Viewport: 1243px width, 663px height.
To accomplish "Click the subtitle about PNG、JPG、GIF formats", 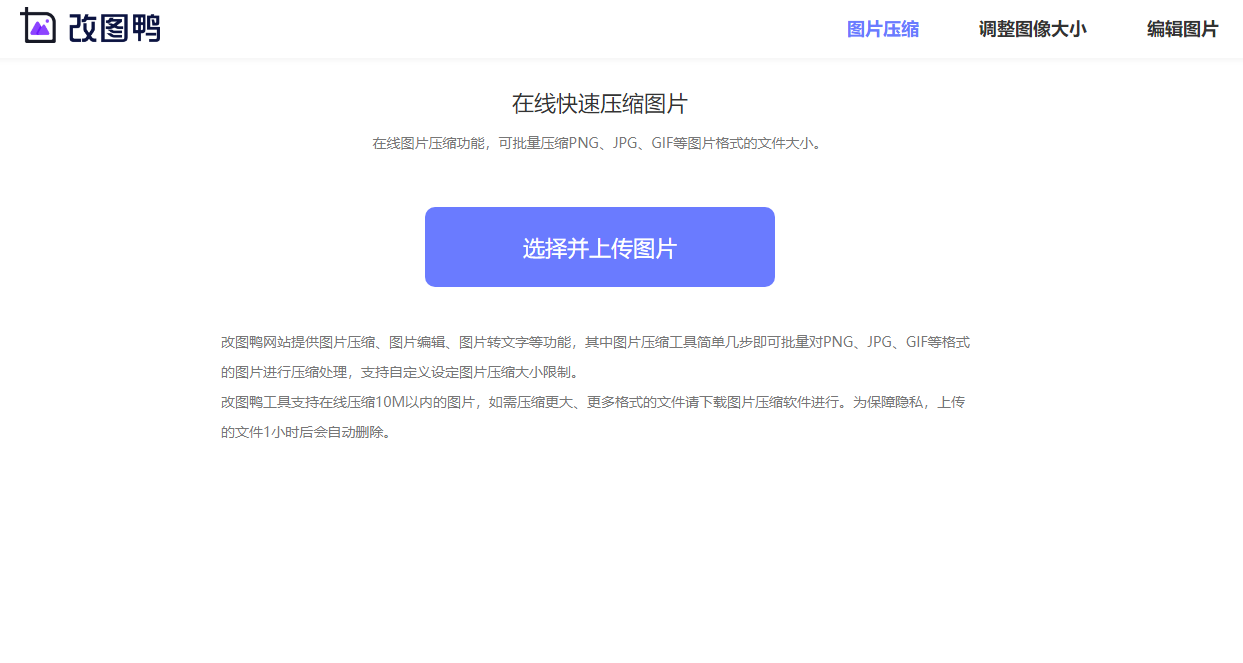I will click(600, 143).
